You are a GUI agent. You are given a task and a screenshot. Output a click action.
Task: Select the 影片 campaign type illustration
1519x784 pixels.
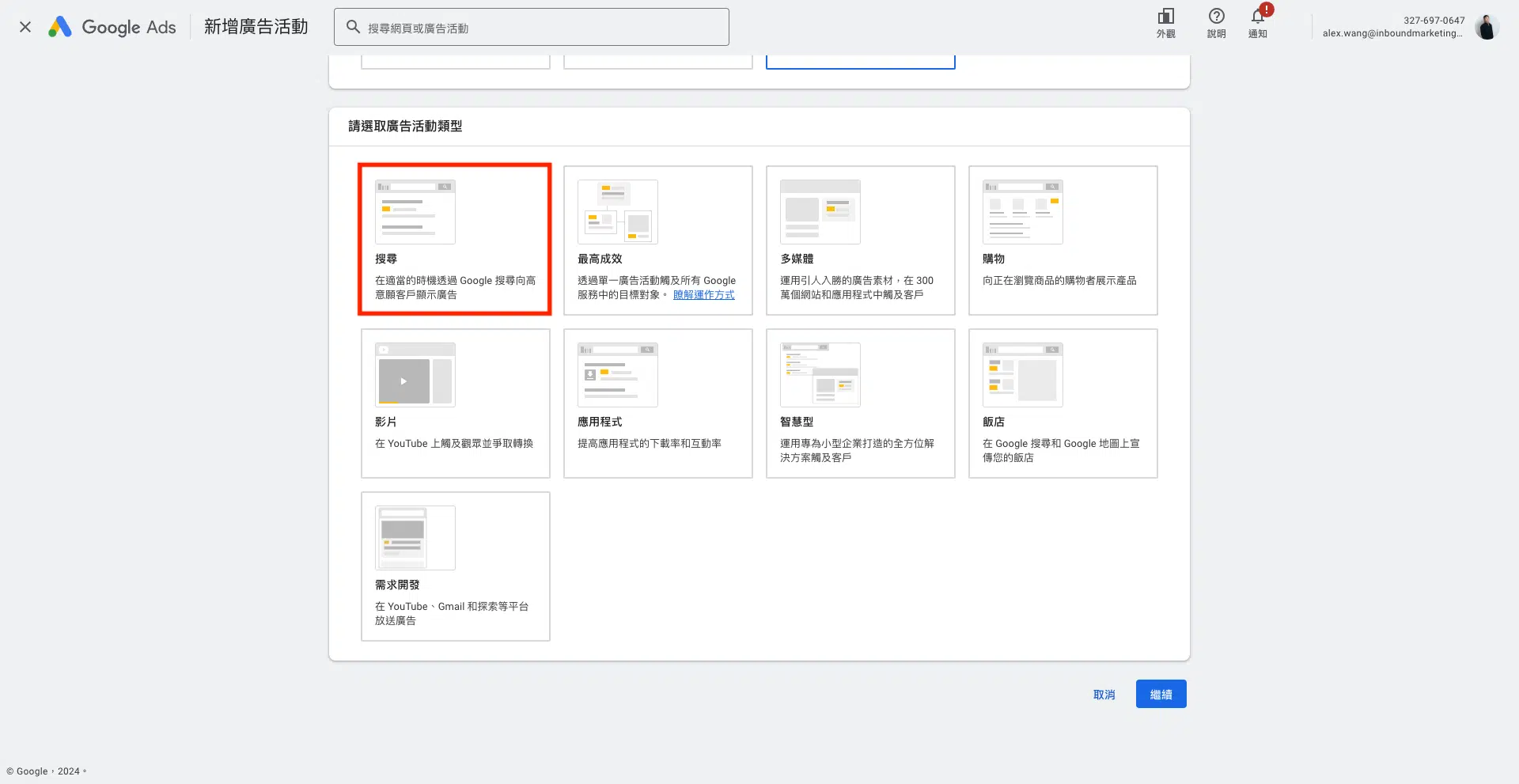pos(415,375)
